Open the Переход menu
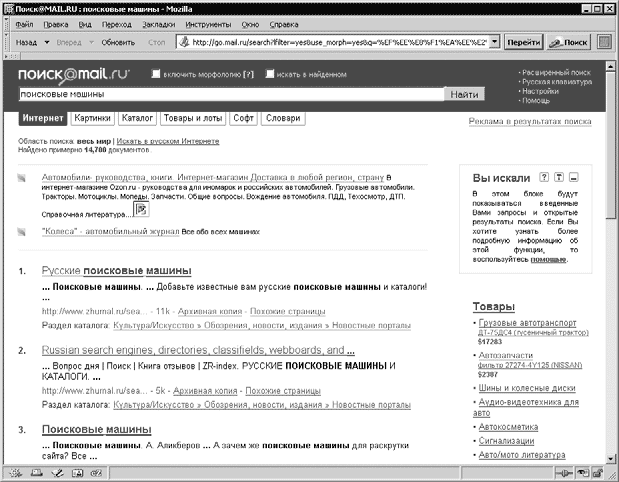The height and width of the screenshot is (482, 619). (117, 24)
